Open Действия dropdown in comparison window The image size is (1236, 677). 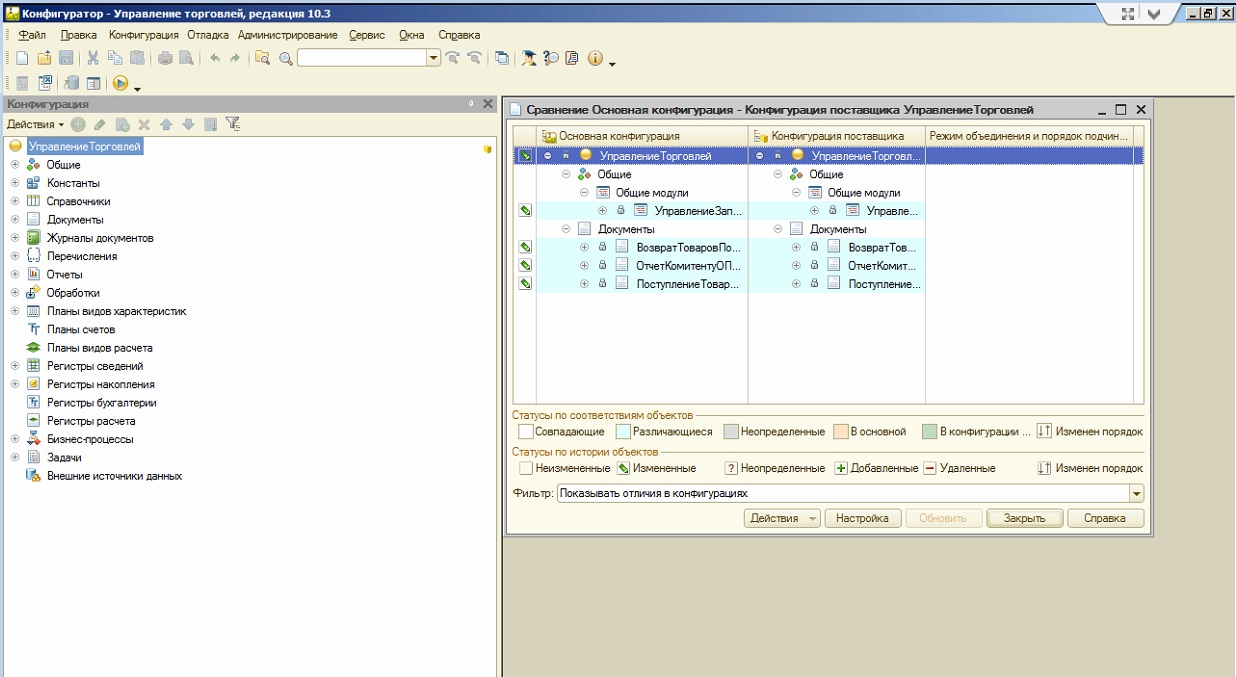(781, 518)
